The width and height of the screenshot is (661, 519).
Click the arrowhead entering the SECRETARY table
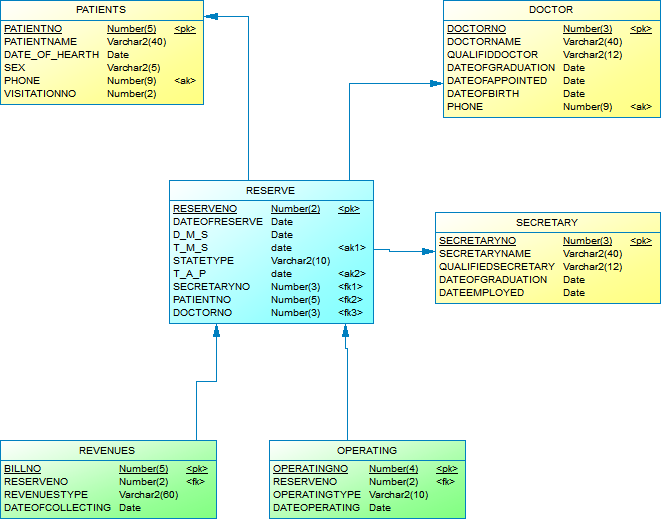429,252
